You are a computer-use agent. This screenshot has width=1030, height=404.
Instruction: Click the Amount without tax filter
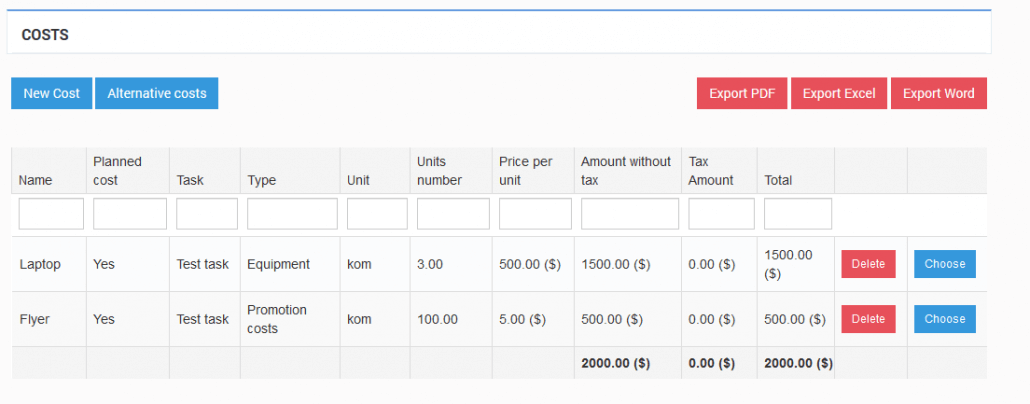(630, 214)
